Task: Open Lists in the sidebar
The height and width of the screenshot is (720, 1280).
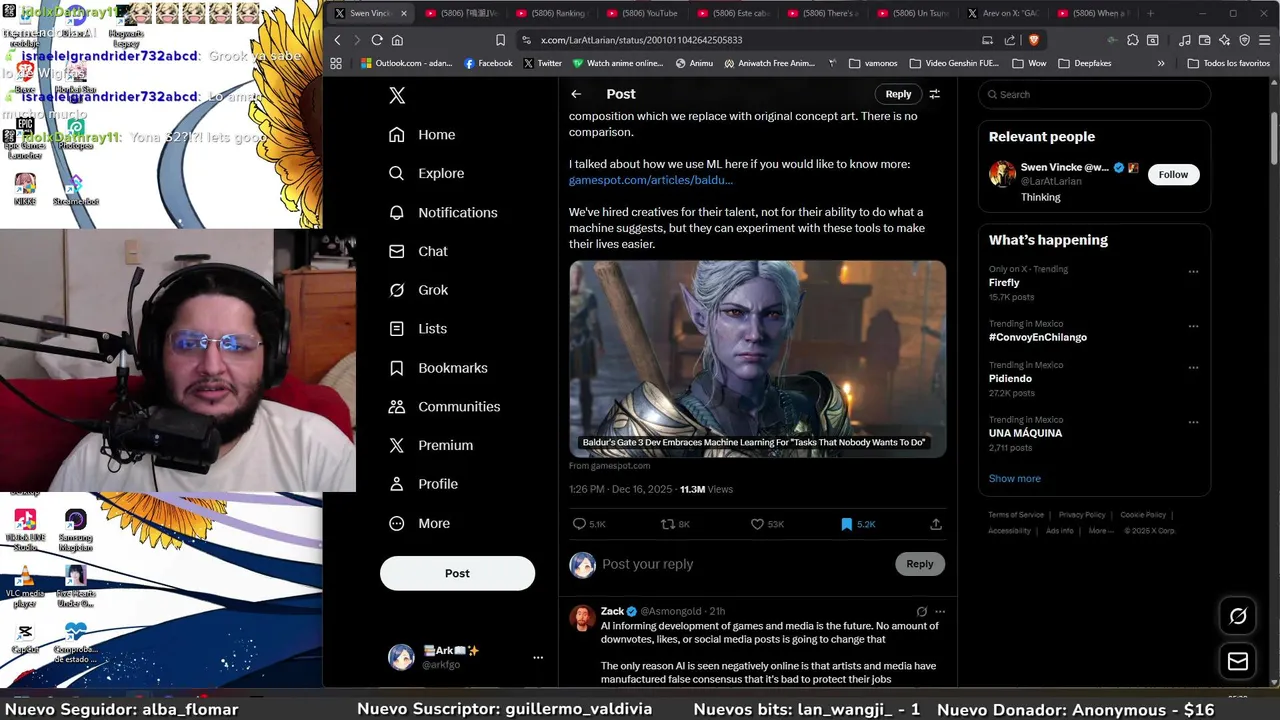Action: (418, 328)
